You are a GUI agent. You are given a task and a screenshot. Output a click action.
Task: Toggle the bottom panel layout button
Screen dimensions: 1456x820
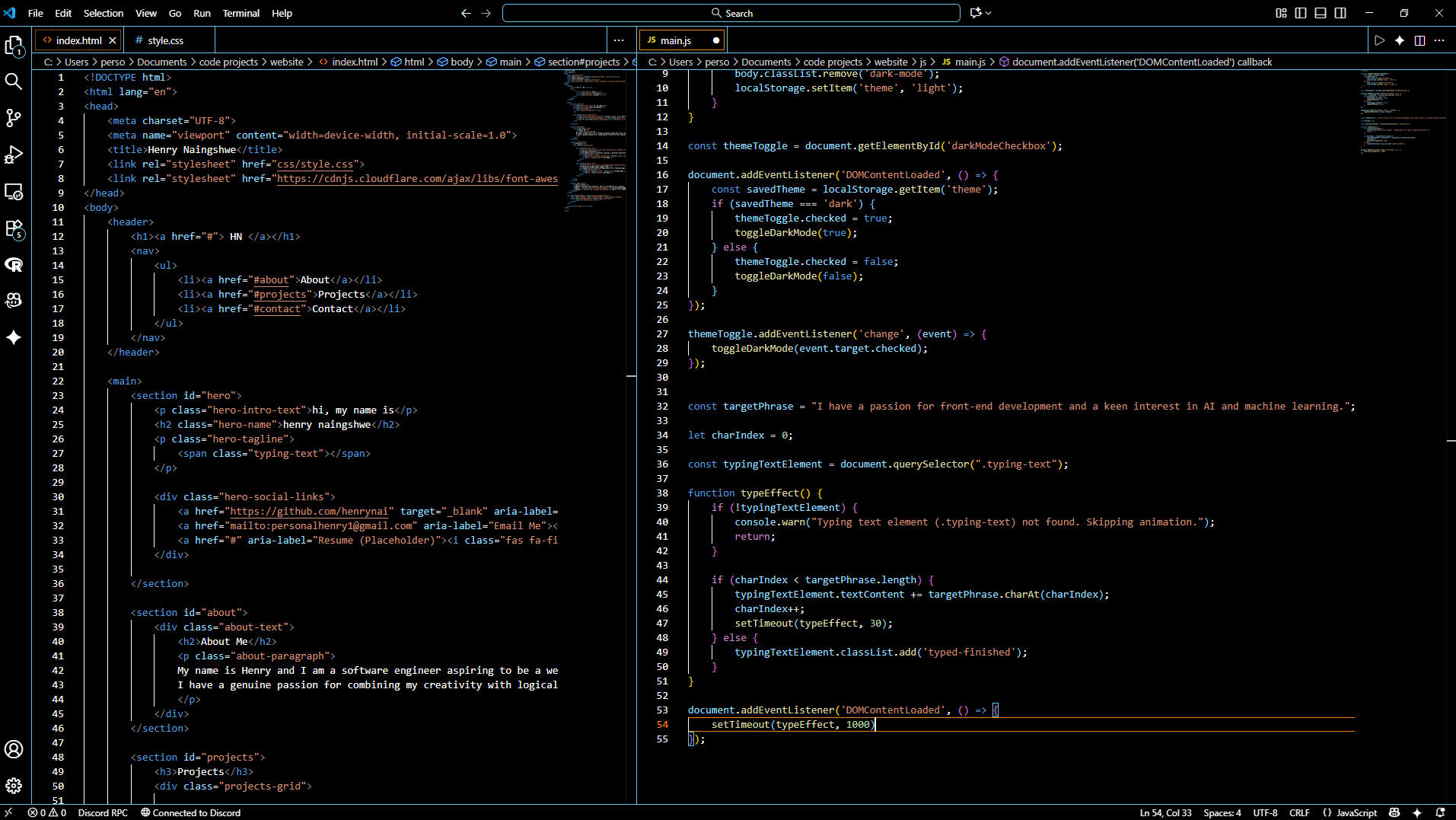pos(1321,13)
